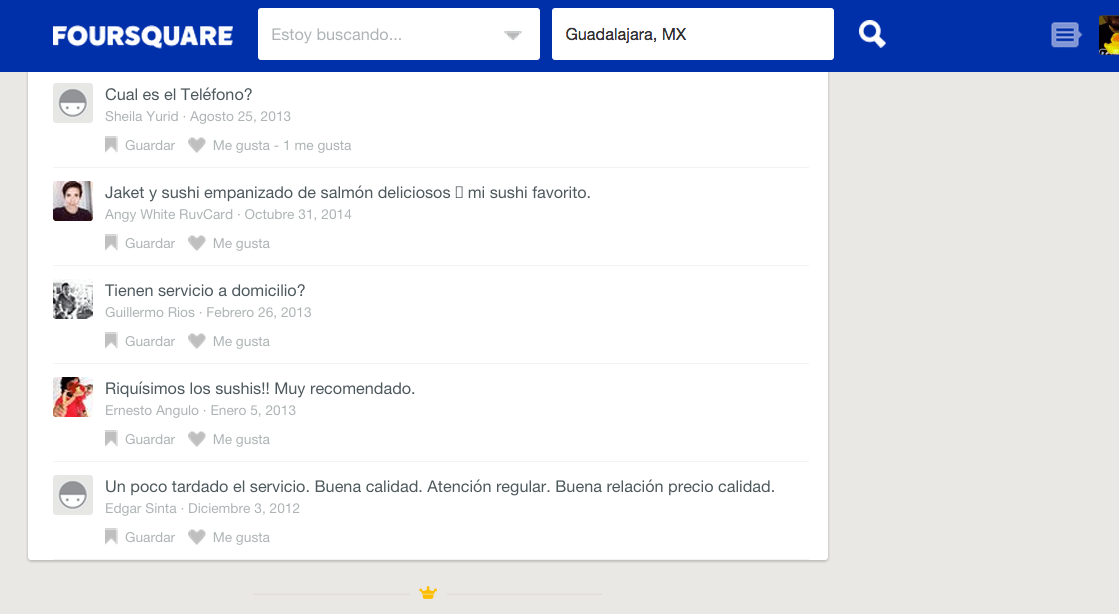Click the Foursquare logo

click(142, 36)
